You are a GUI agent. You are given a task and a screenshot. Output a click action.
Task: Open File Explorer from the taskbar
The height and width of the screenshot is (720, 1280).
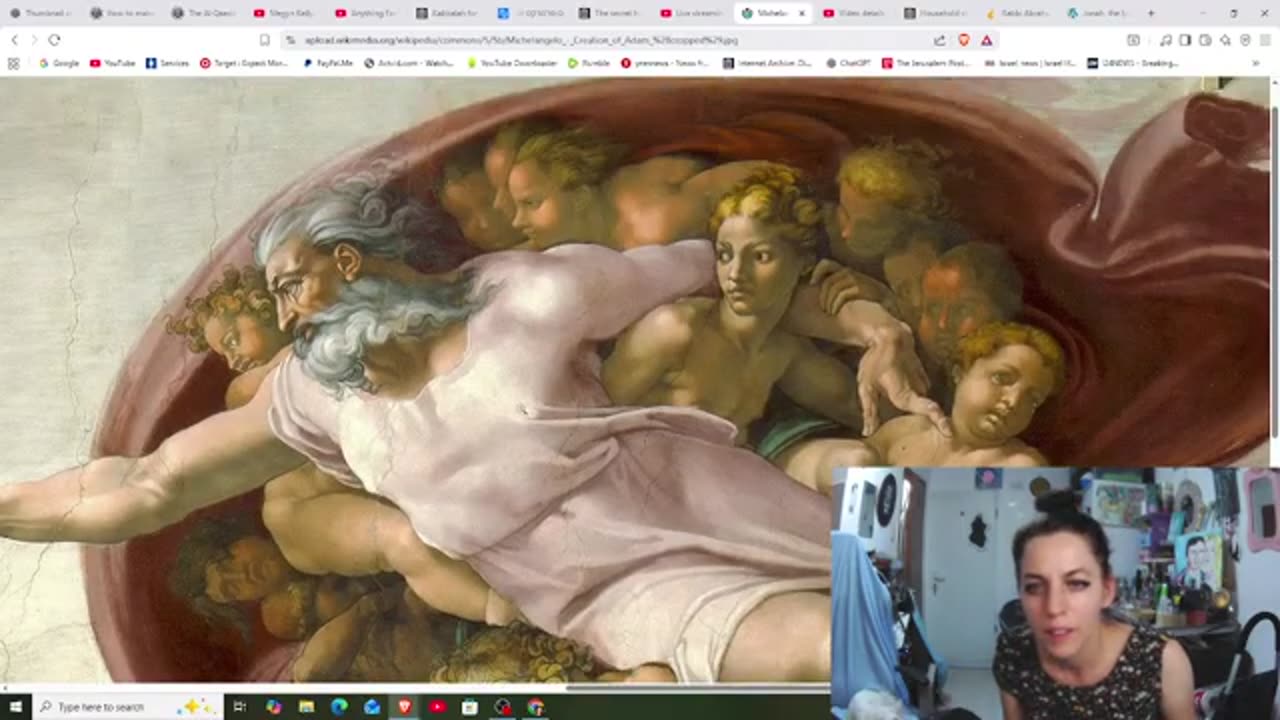306,707
